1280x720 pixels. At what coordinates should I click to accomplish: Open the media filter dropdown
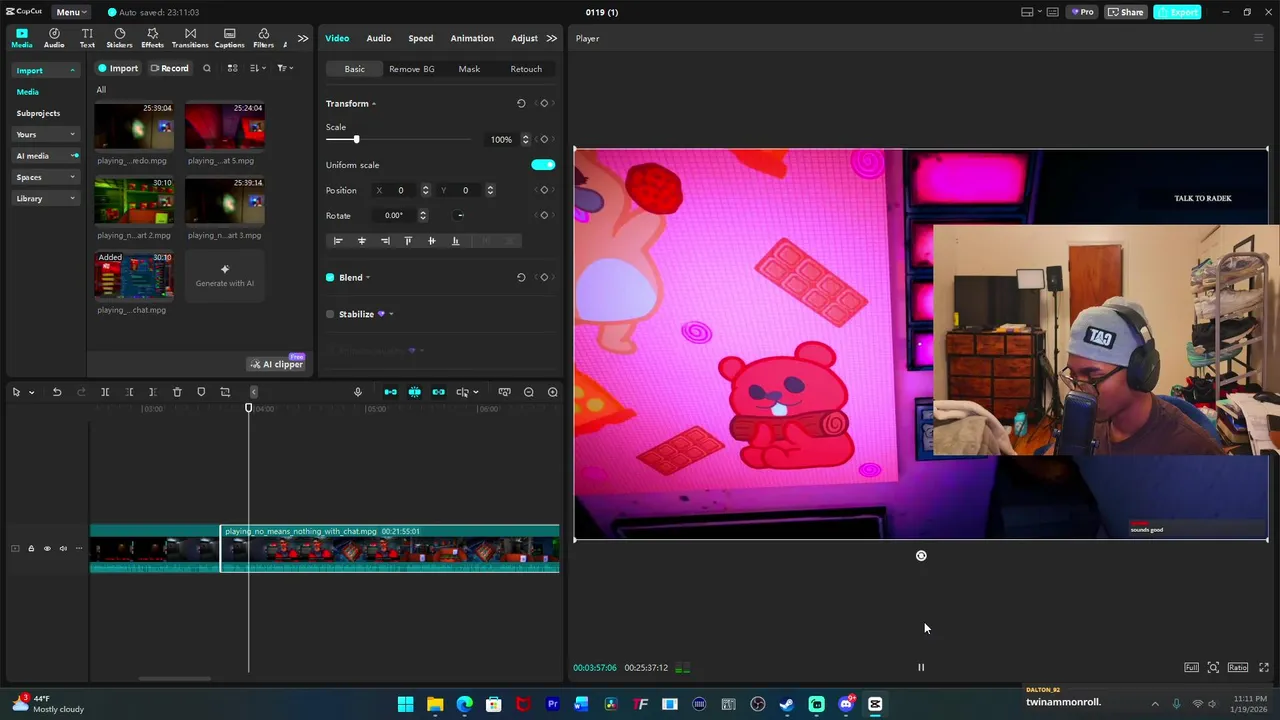pyautogui.click(x=285, y=68)
